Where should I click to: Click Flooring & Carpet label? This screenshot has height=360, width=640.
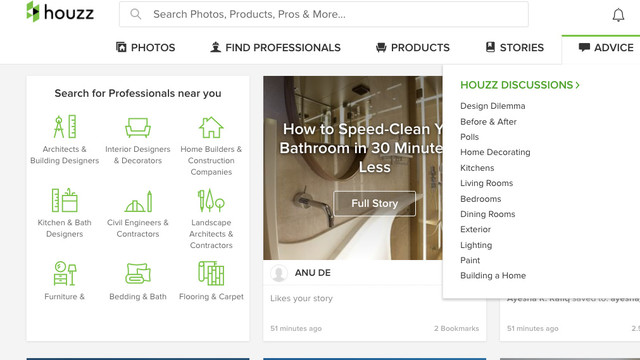tap(211, 297)
